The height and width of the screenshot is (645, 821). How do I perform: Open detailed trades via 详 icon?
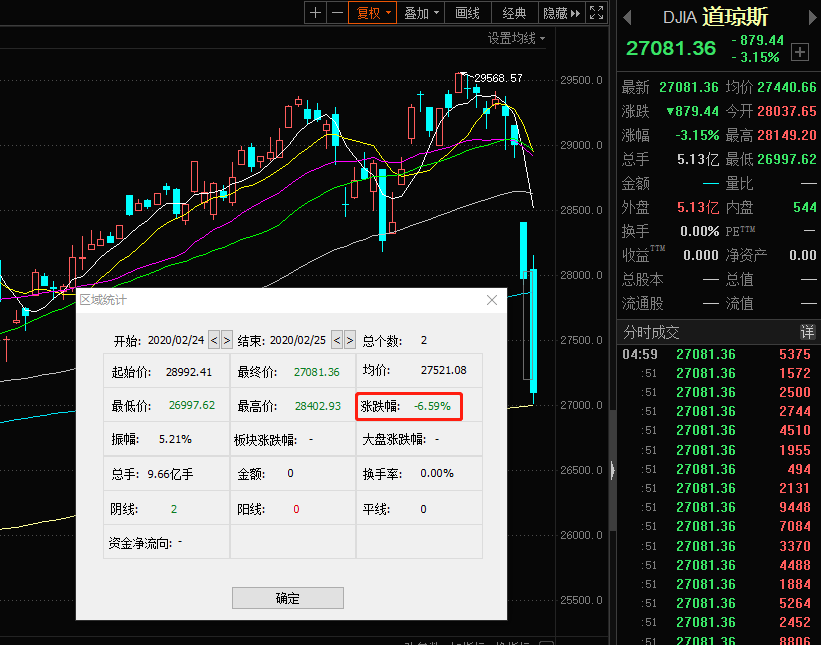[806, 332]
